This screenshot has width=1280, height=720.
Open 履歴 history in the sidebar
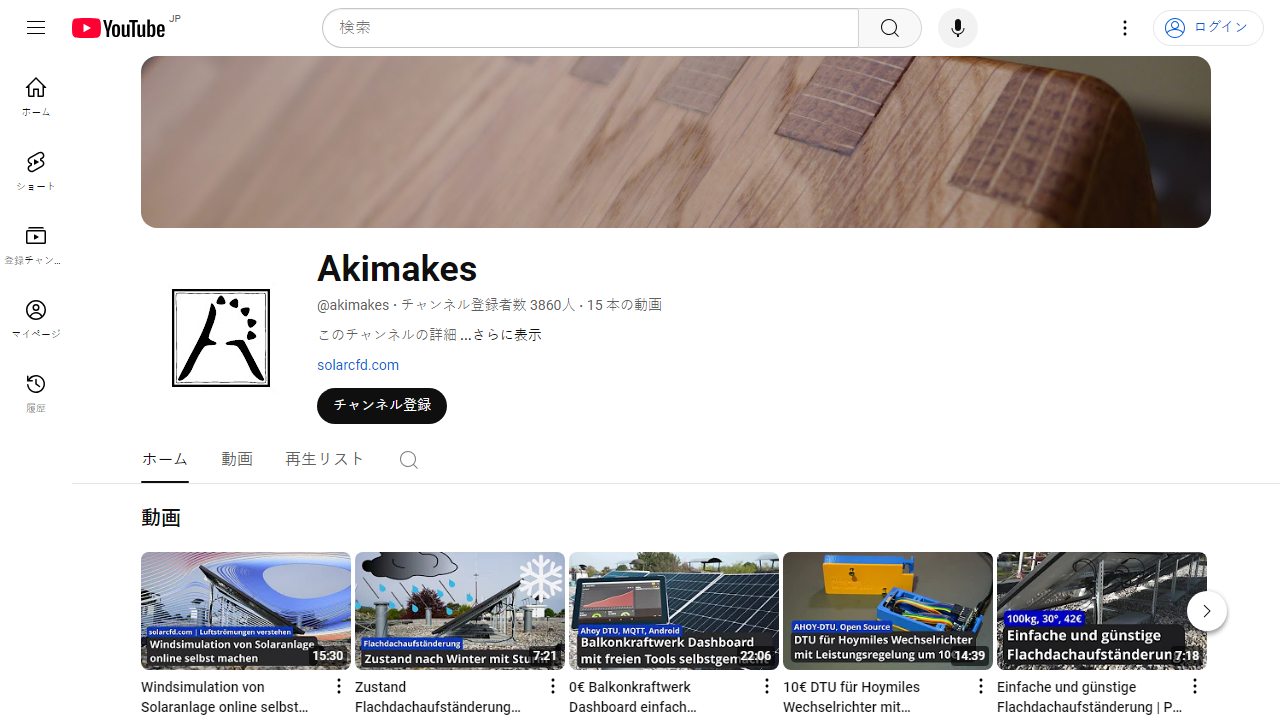click(36, 393)
